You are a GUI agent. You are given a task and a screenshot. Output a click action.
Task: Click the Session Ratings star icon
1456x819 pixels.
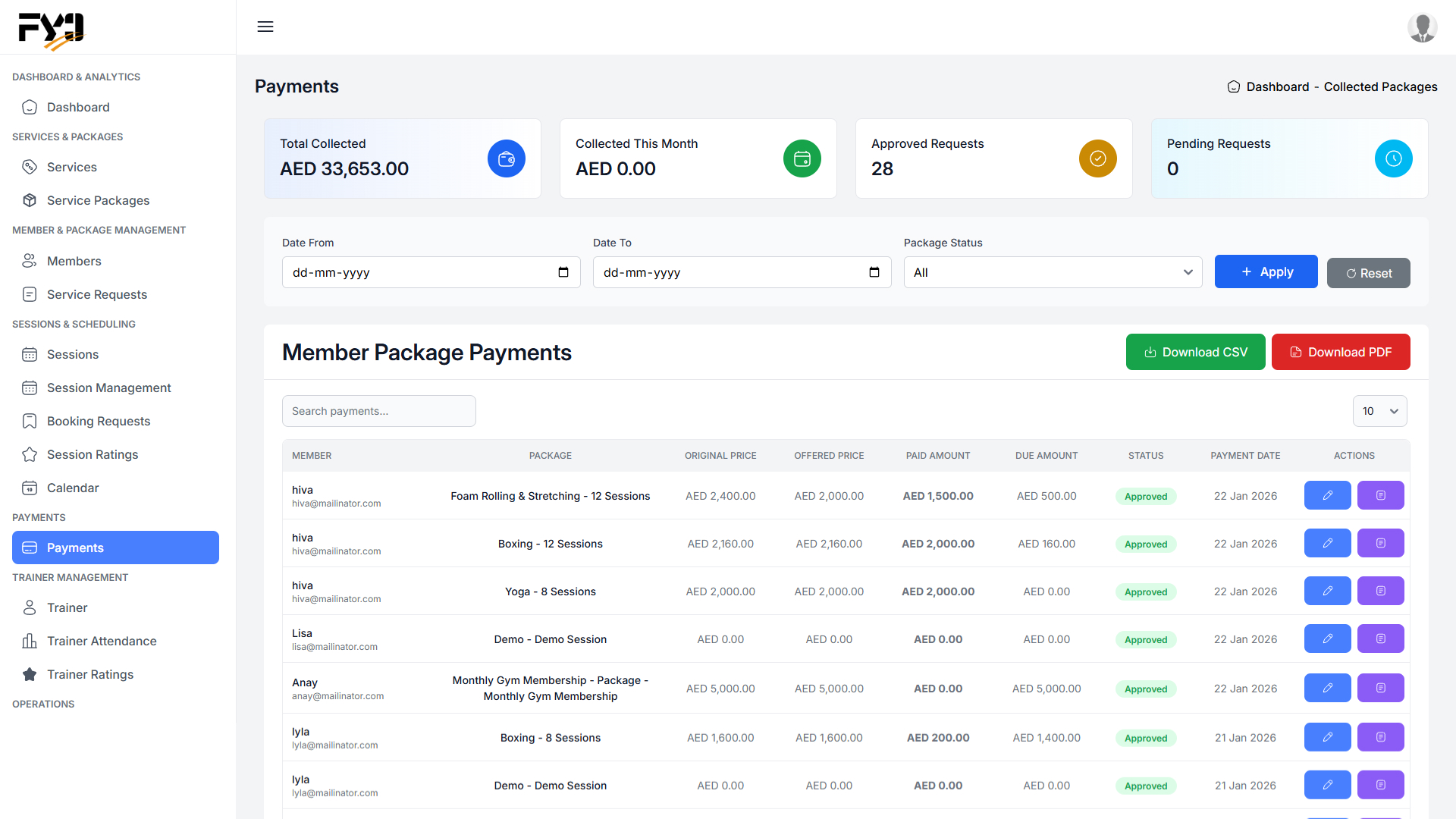30,454
